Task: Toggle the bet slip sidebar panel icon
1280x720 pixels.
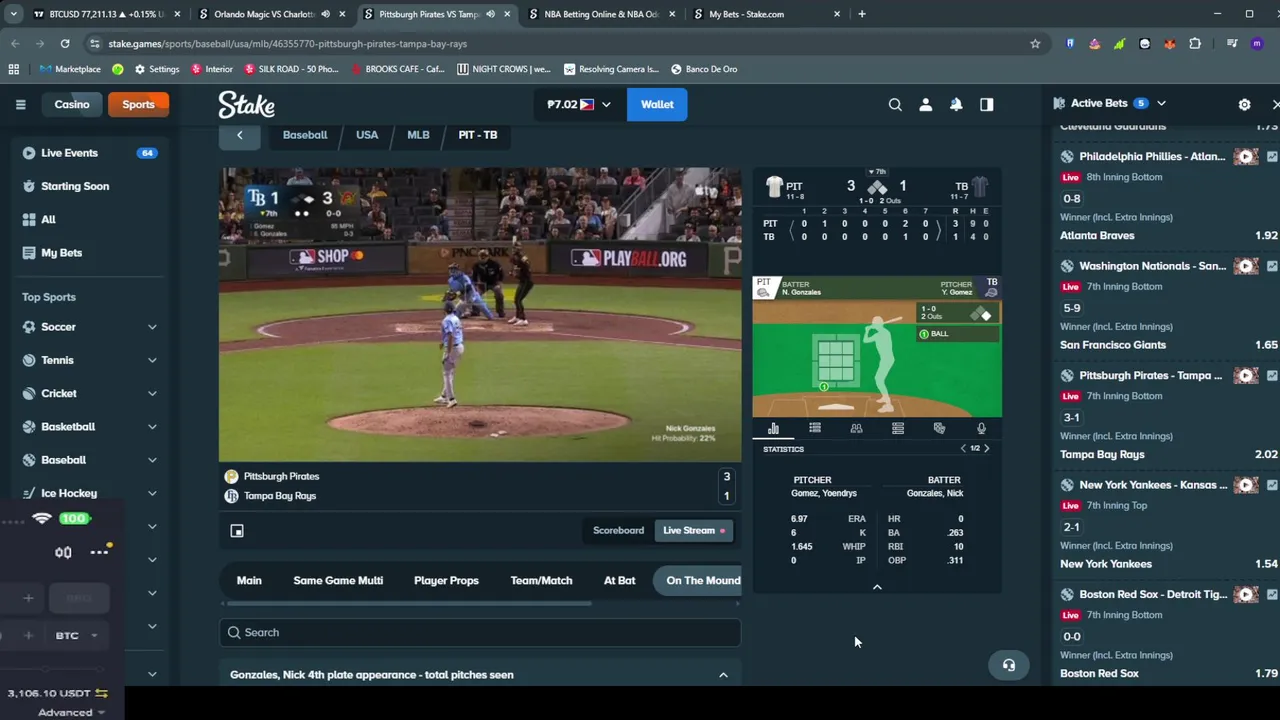Action: 987,104
